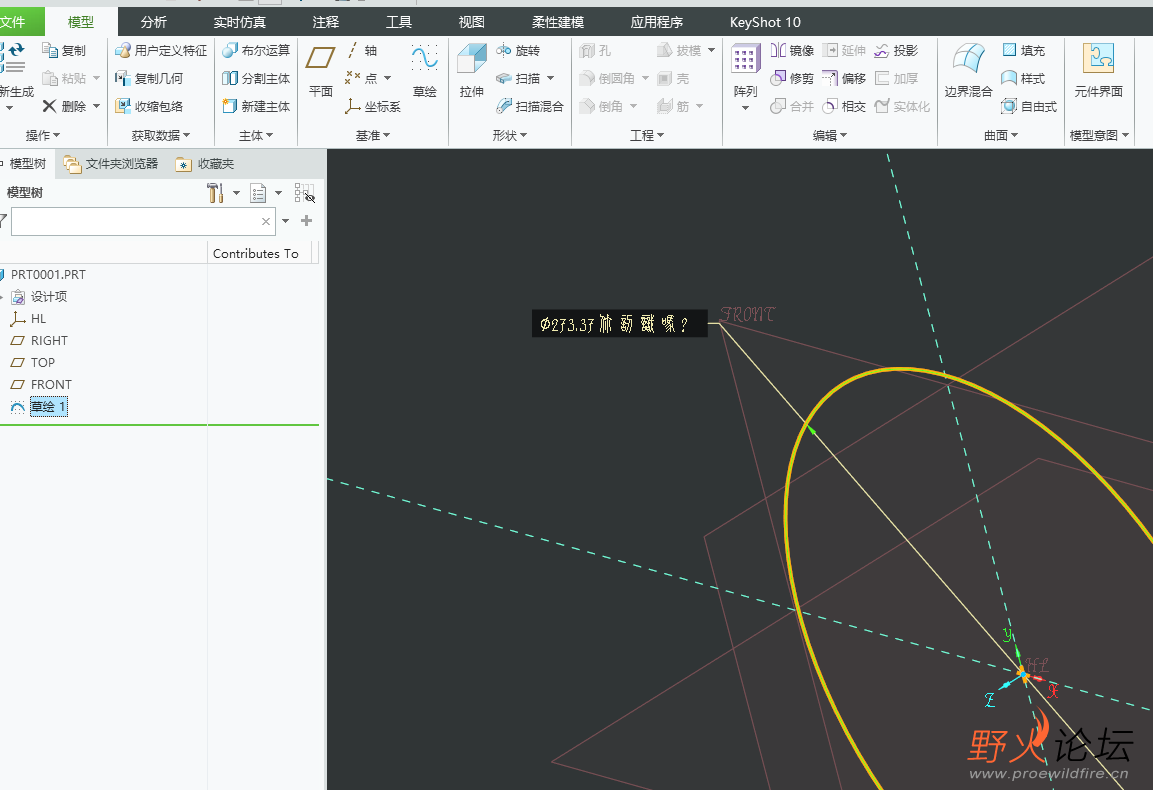Open the Sketch (草绘) tool

(x=424, y=71)
